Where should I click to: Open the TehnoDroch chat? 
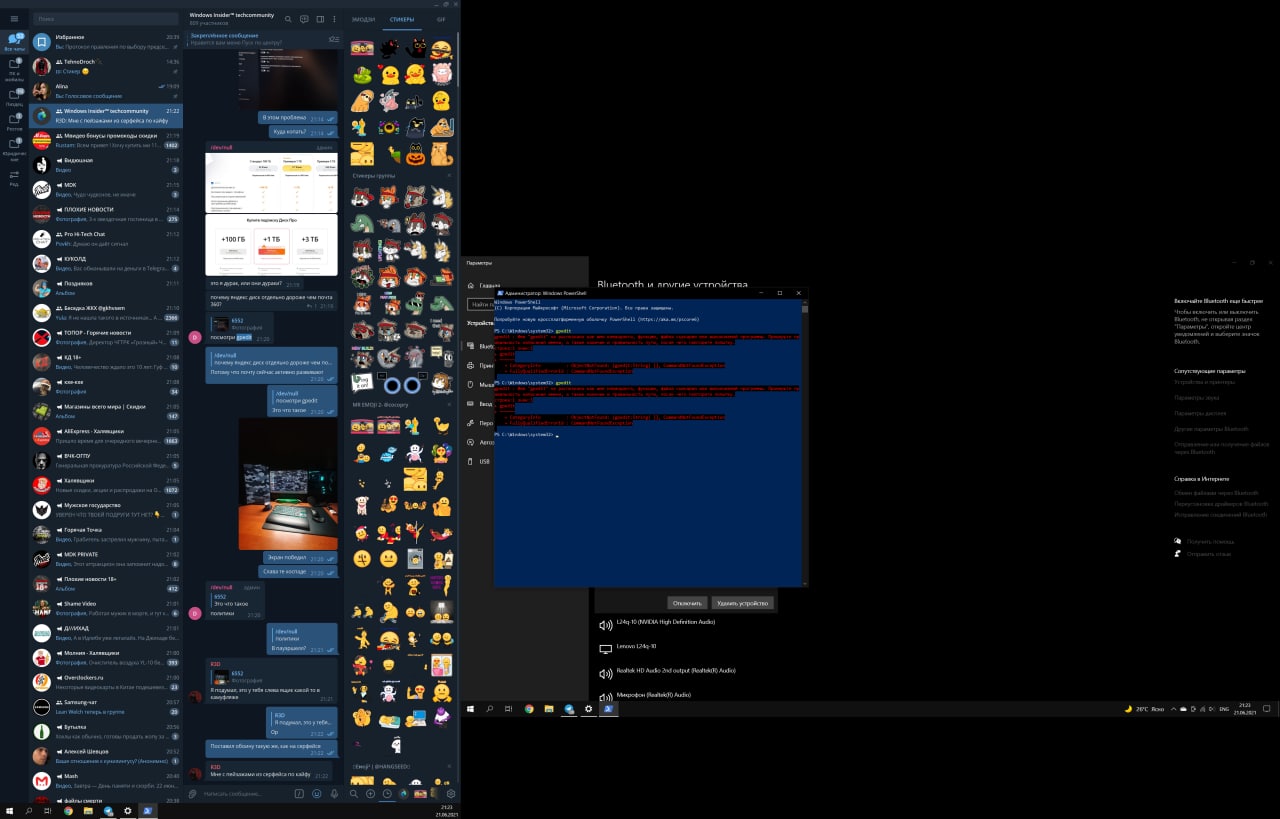[x=106, y=66]
